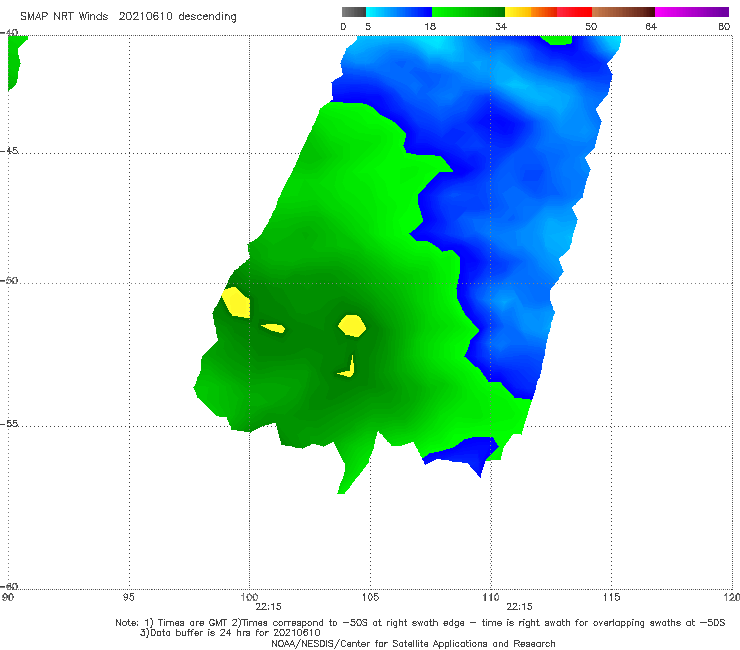The image size is (740, 650).
Task: Click the latitude axis label '-55'
Action: (x=9, y=423)
